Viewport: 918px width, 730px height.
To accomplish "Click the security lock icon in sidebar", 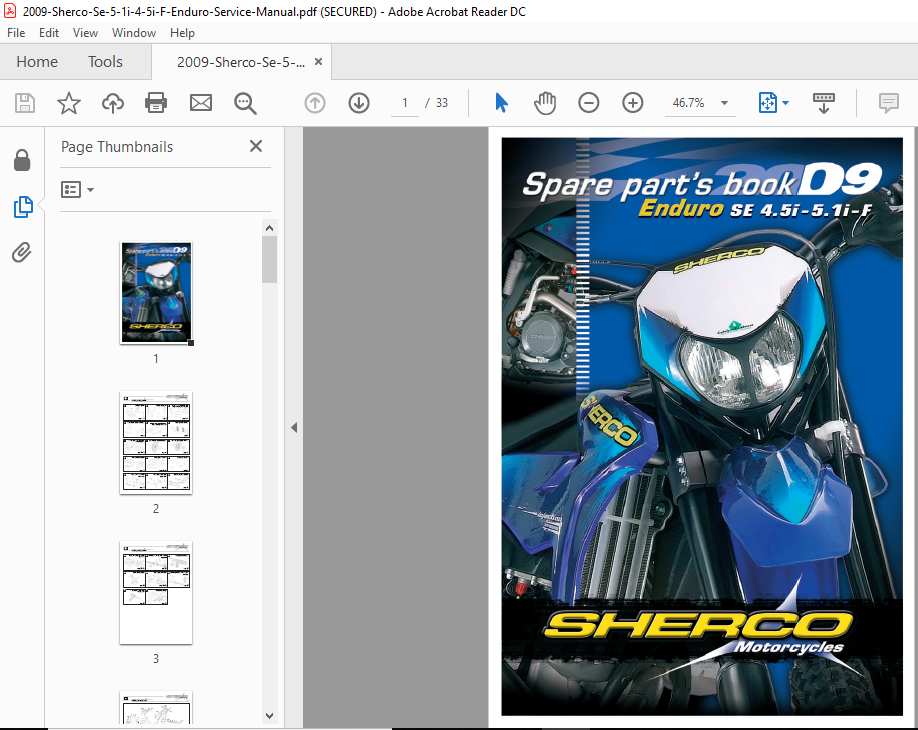I will [22, 160].
